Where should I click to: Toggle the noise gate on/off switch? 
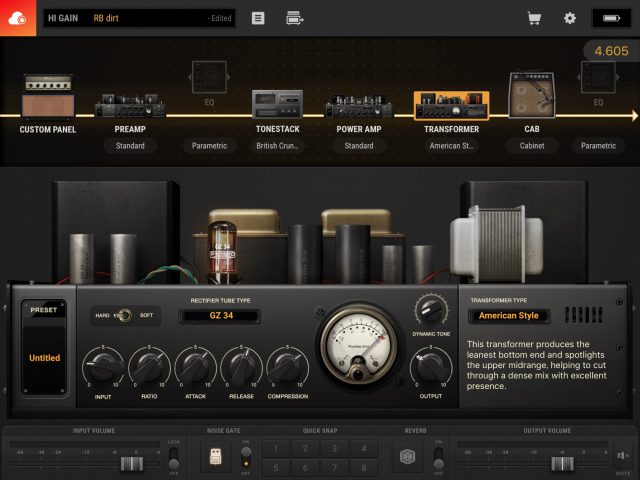coord(246,457)
